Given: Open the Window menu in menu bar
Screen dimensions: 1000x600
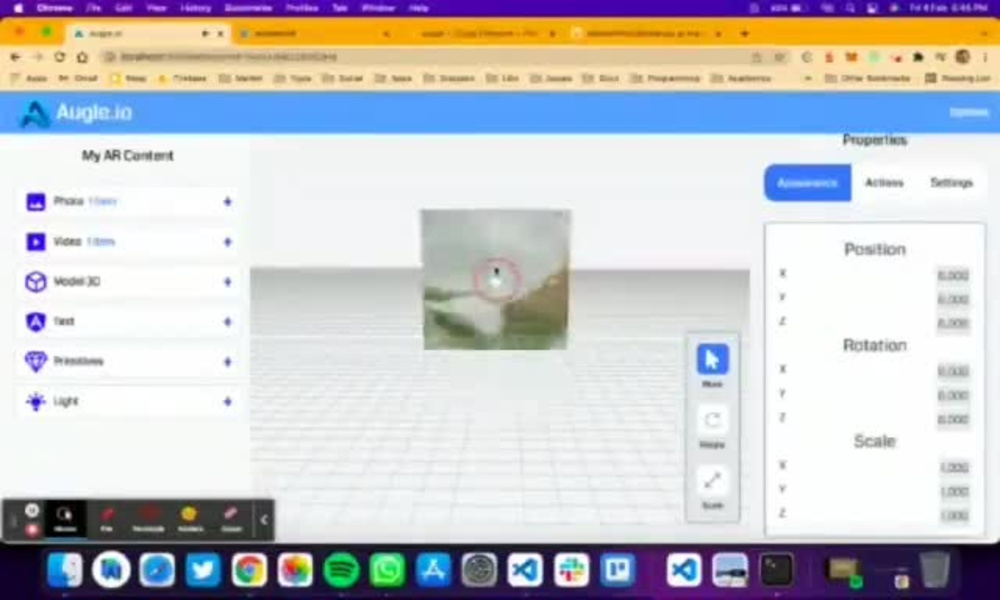Looking at the screenshot, I should 378,8.
